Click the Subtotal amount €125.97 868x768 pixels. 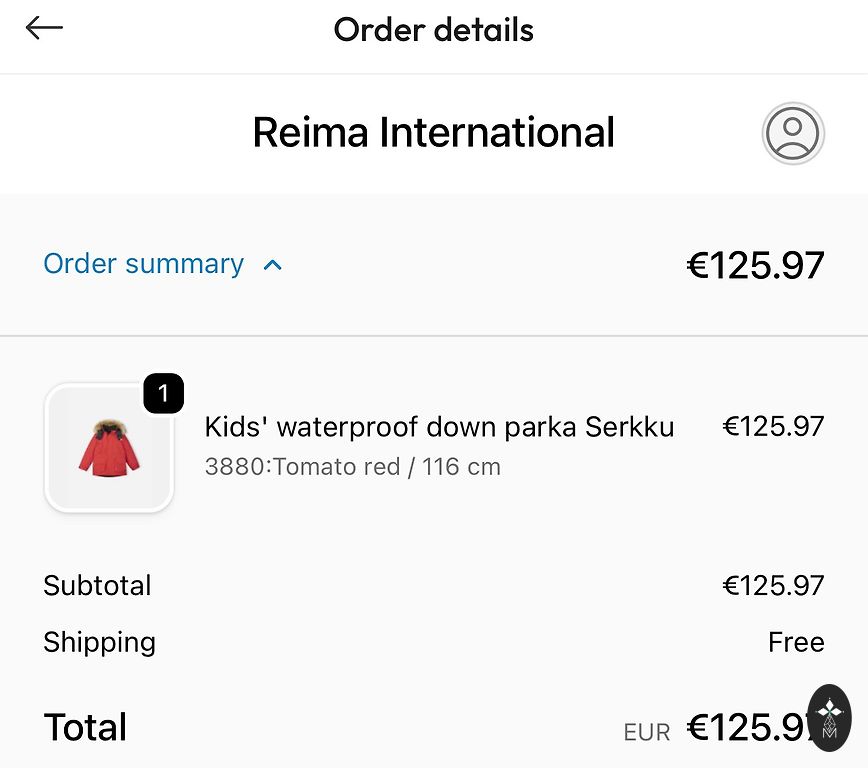(773, 585)
